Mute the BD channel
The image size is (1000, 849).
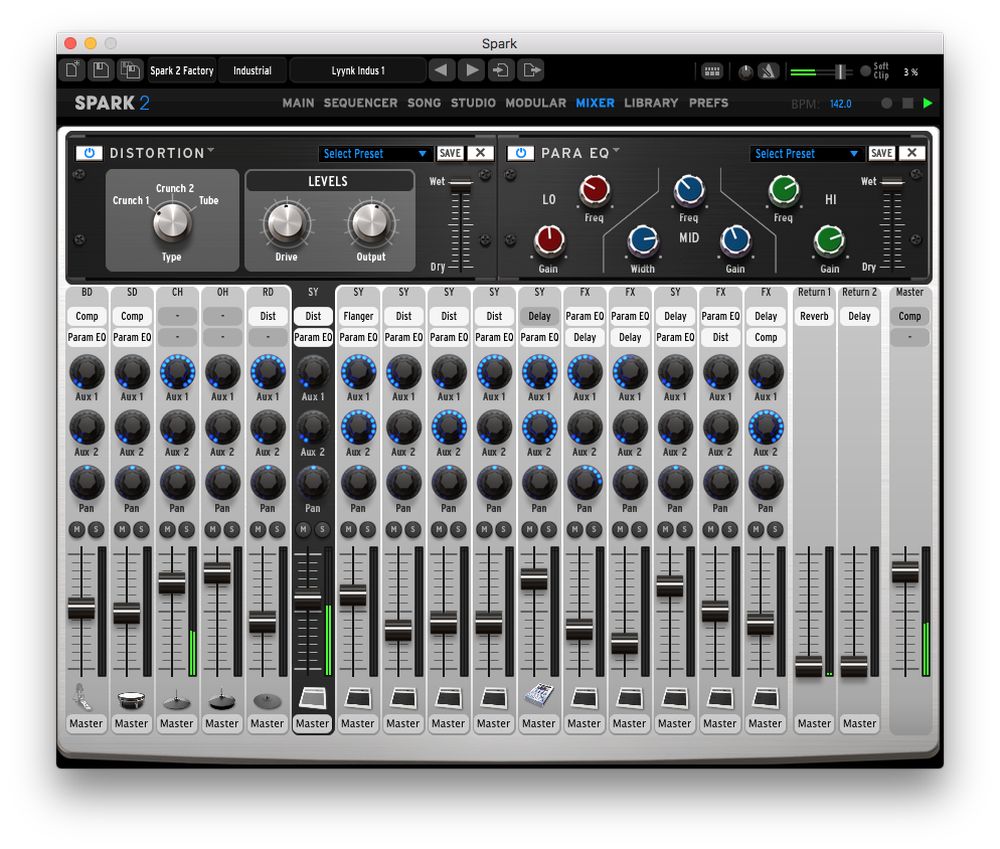tap(76, 529)
